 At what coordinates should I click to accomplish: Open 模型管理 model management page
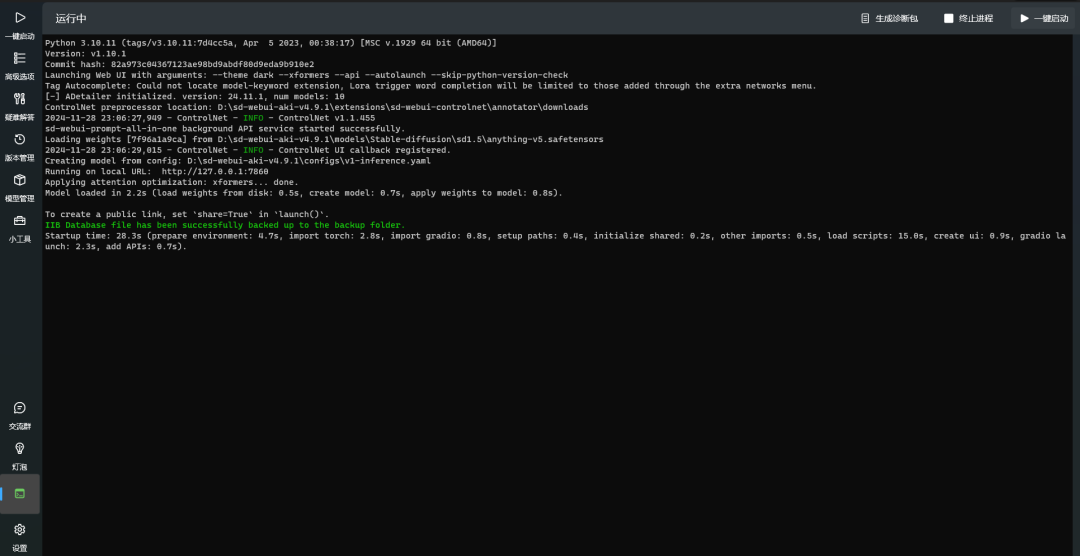[x=19, y=187]
